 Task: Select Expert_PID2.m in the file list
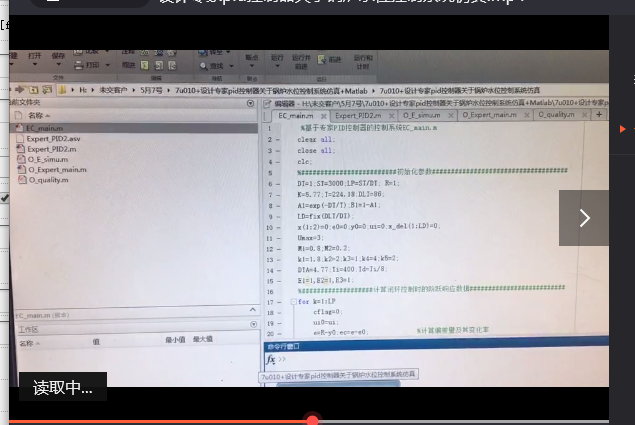tap(51, 149)
